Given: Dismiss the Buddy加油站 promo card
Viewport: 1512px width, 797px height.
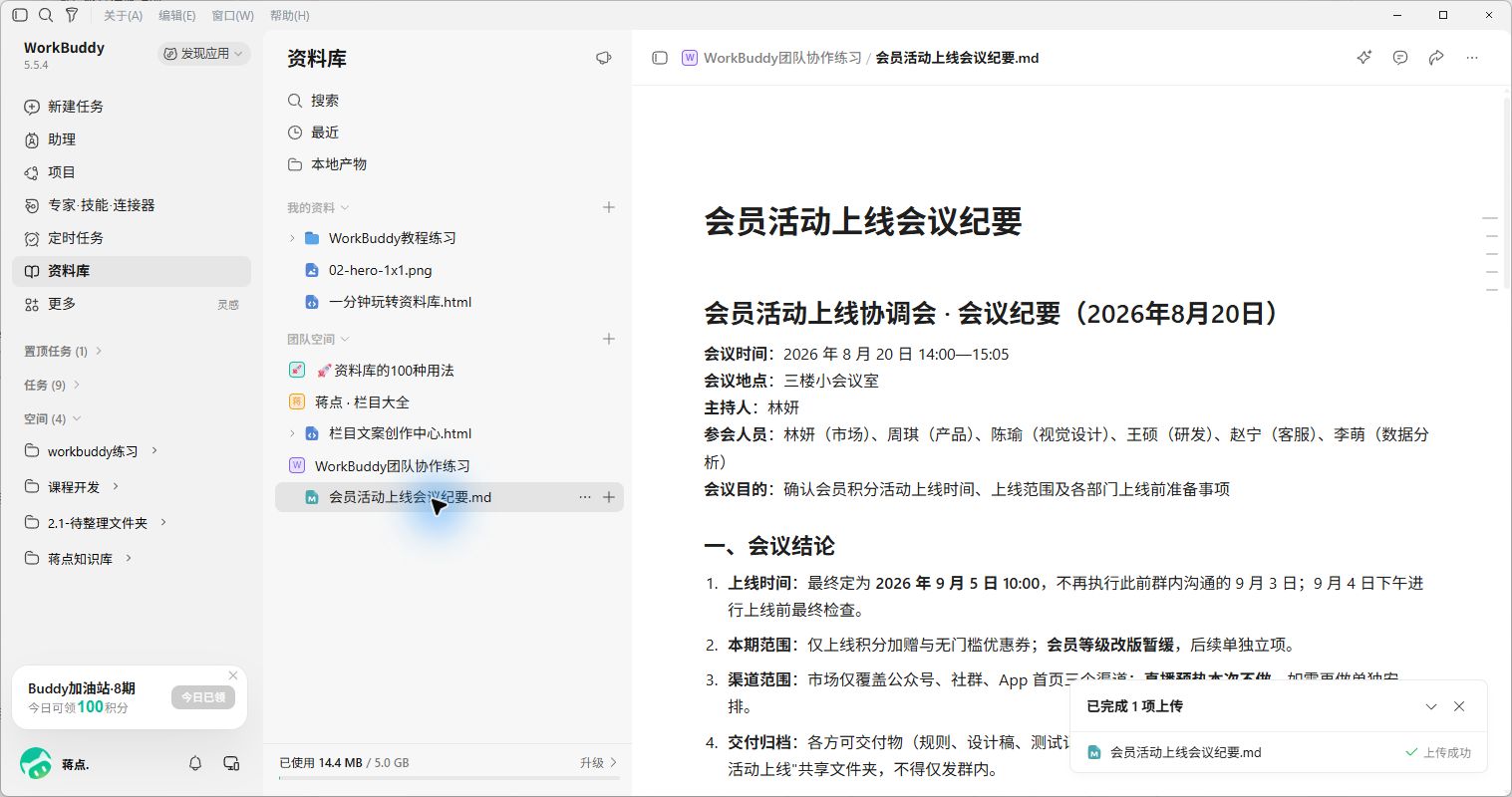Looking at the screenshot, I should click(233, 675).
